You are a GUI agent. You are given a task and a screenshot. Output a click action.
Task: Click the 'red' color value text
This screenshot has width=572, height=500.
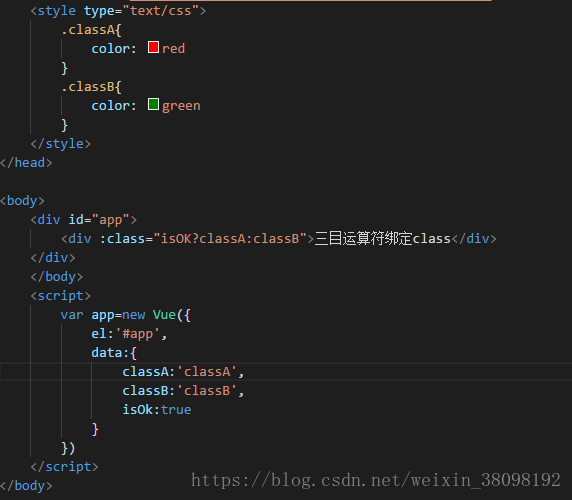coord(174,49)
